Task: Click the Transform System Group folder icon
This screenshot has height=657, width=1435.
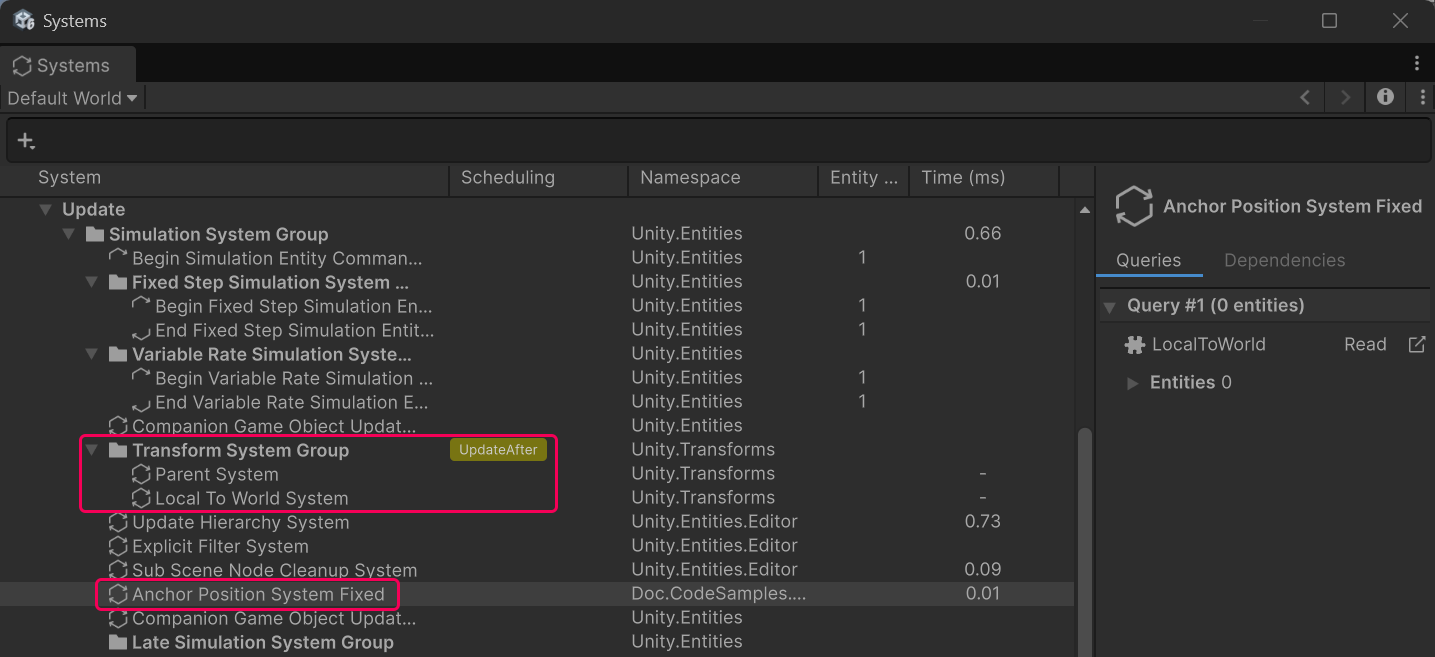Action: click(x=118, y=450)
